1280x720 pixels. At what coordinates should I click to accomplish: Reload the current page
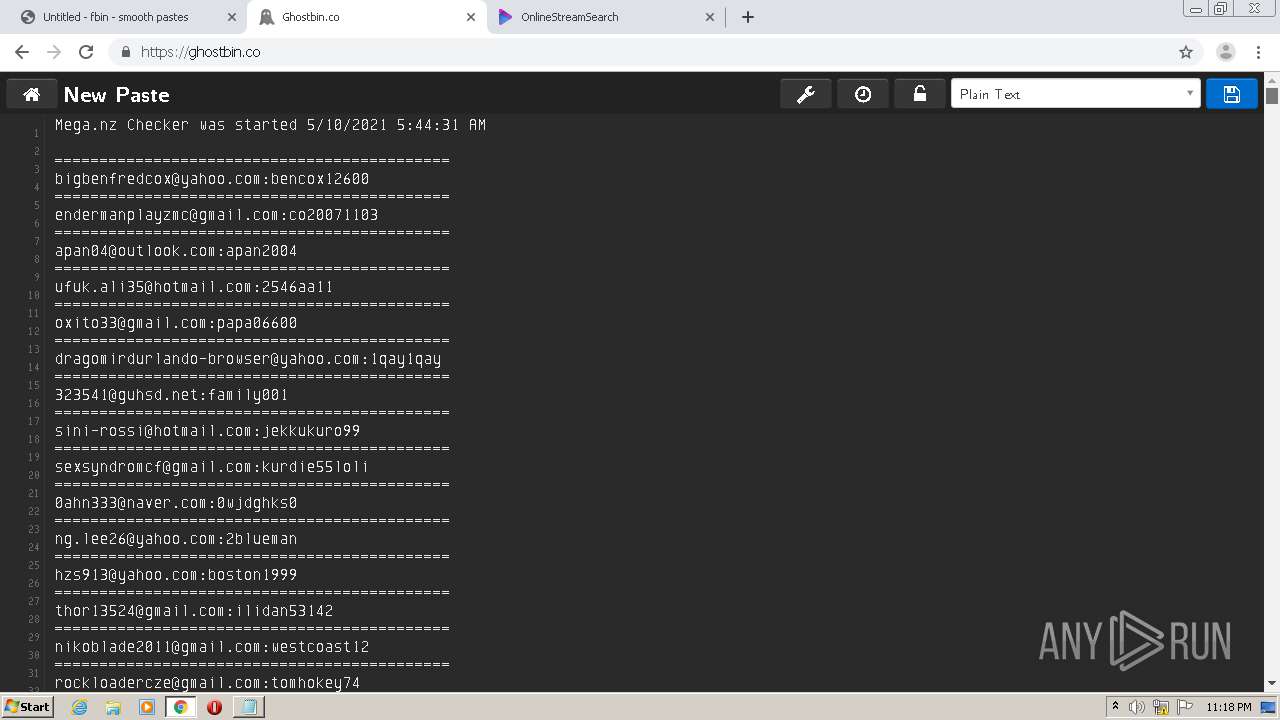pyautogui.click(x=86, y=52)
